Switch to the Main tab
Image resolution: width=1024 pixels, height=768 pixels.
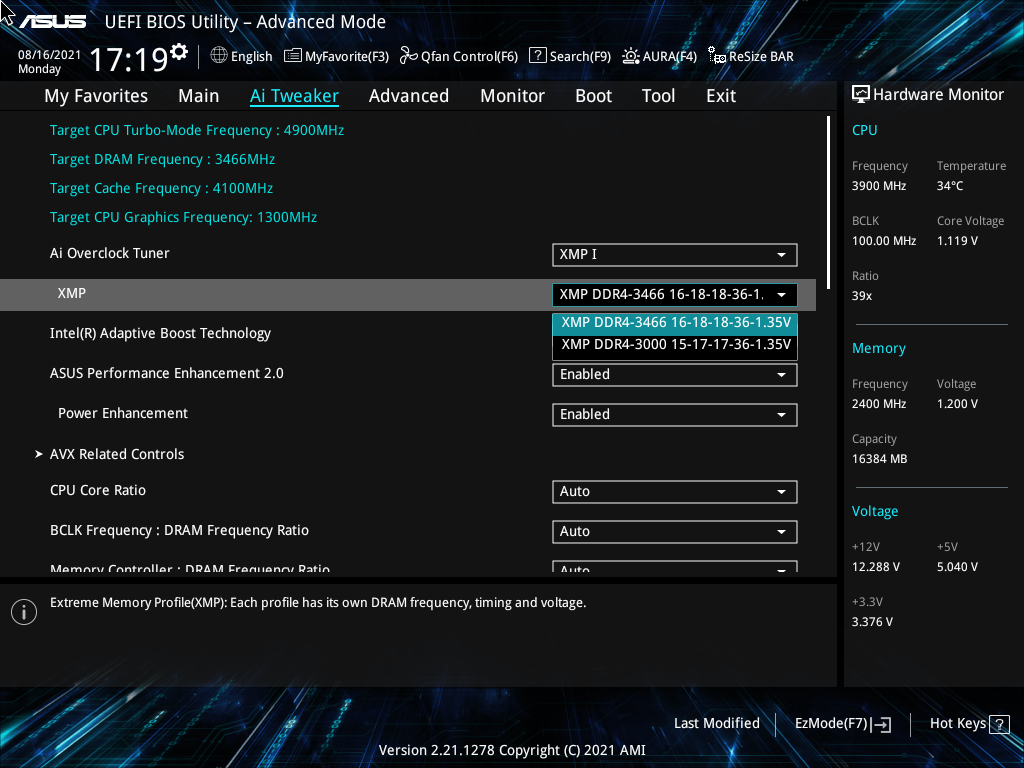[x=199, y=96]
